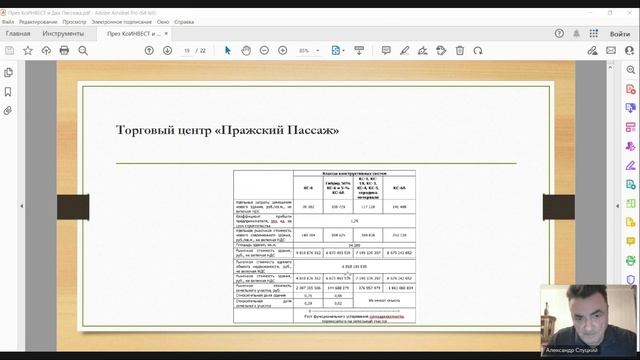Open the apps grid icon
The width and height of the screenshot is (640, 360).
tap(593, 33)
